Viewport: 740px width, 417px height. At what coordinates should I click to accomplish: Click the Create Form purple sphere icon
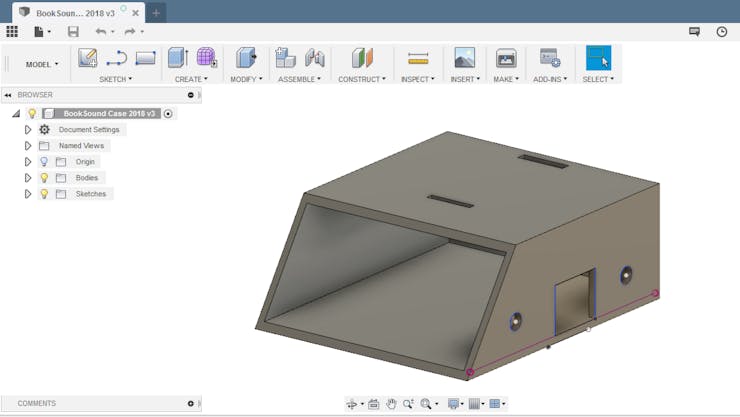[x=206, y=58]
